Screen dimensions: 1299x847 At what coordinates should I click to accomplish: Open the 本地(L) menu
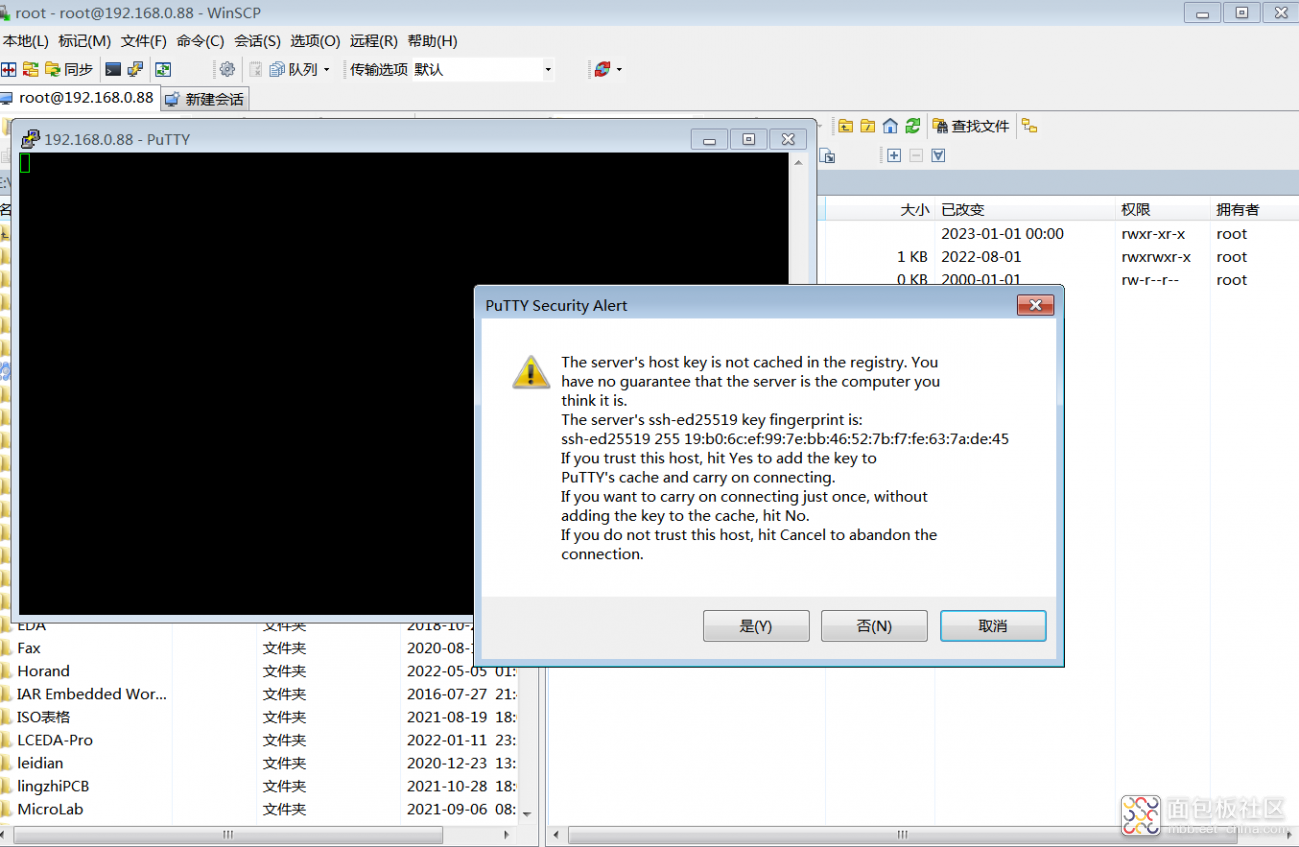[25, 41]
